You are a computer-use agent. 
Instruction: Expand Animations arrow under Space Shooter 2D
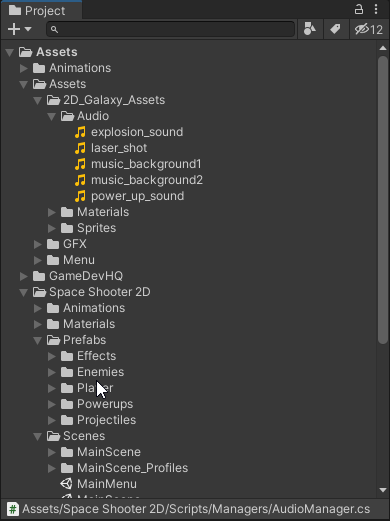tap(38, 308)
